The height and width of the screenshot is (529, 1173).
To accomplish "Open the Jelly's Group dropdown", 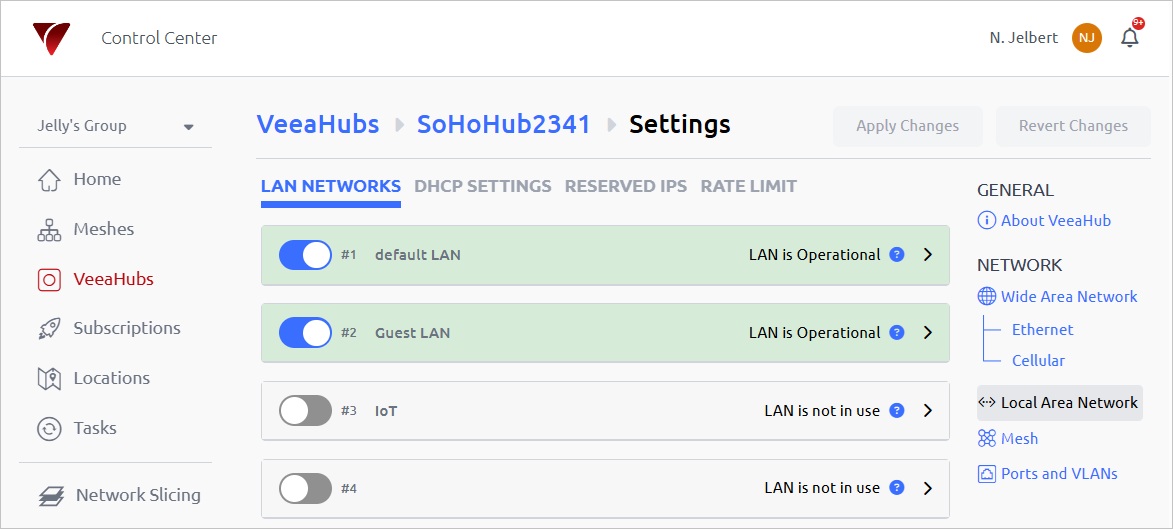I will pyautogui.click(x=115, y=126).
